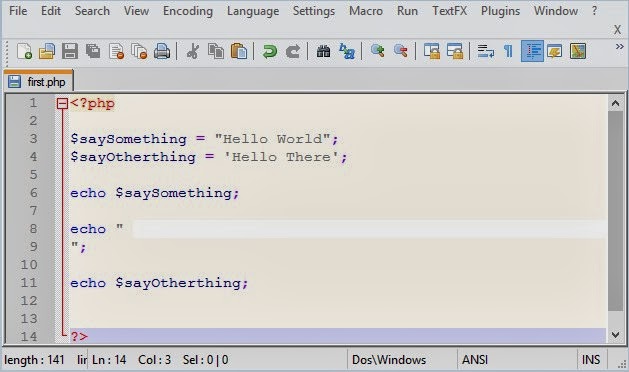Click the Zoom In magnifier icon
This screenshot has height=372, width=629.
(x=377, y=51)
